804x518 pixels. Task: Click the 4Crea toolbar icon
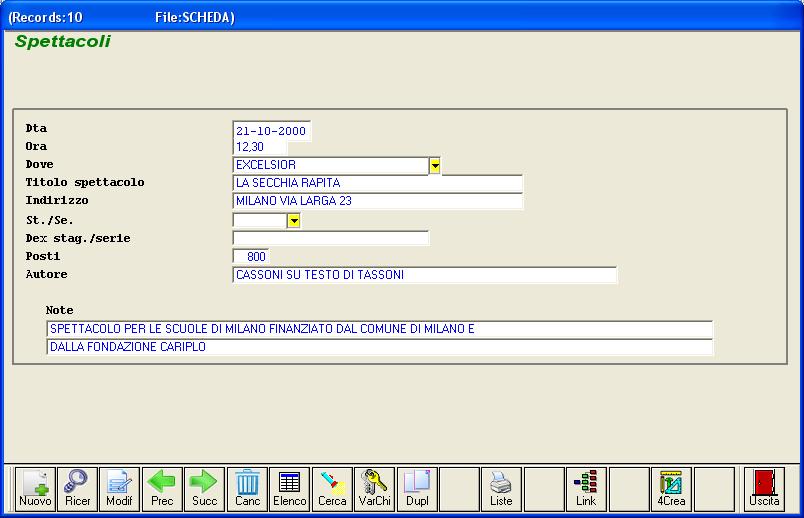click(671, 489)
